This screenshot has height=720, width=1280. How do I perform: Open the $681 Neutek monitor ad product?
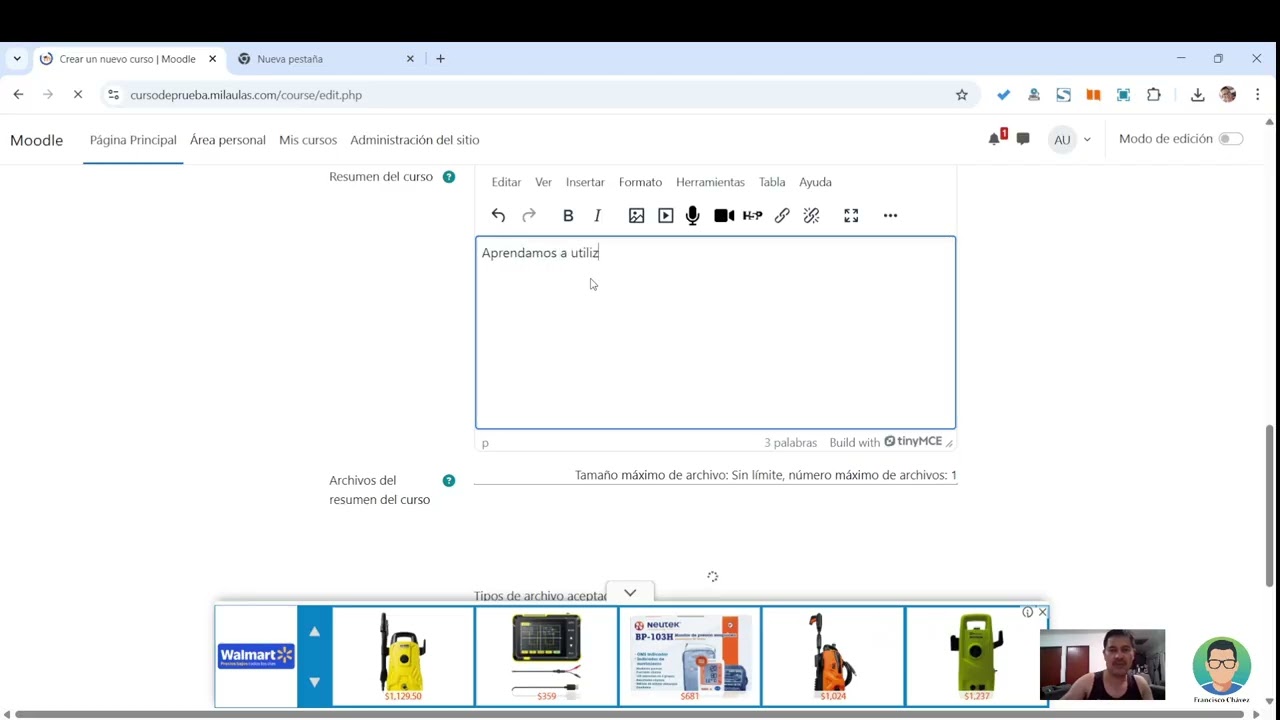click(x=689, y=656)
